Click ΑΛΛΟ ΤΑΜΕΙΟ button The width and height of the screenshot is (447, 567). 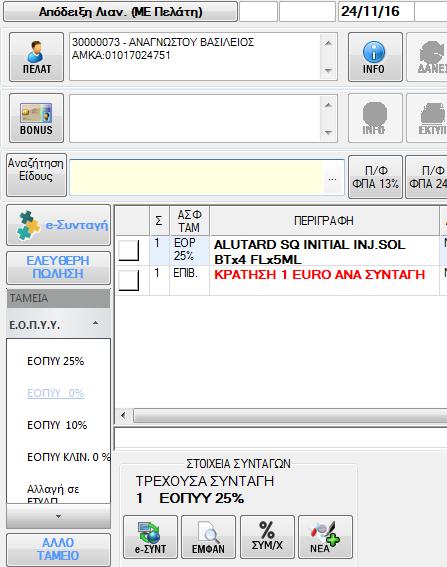click(58, 549)
